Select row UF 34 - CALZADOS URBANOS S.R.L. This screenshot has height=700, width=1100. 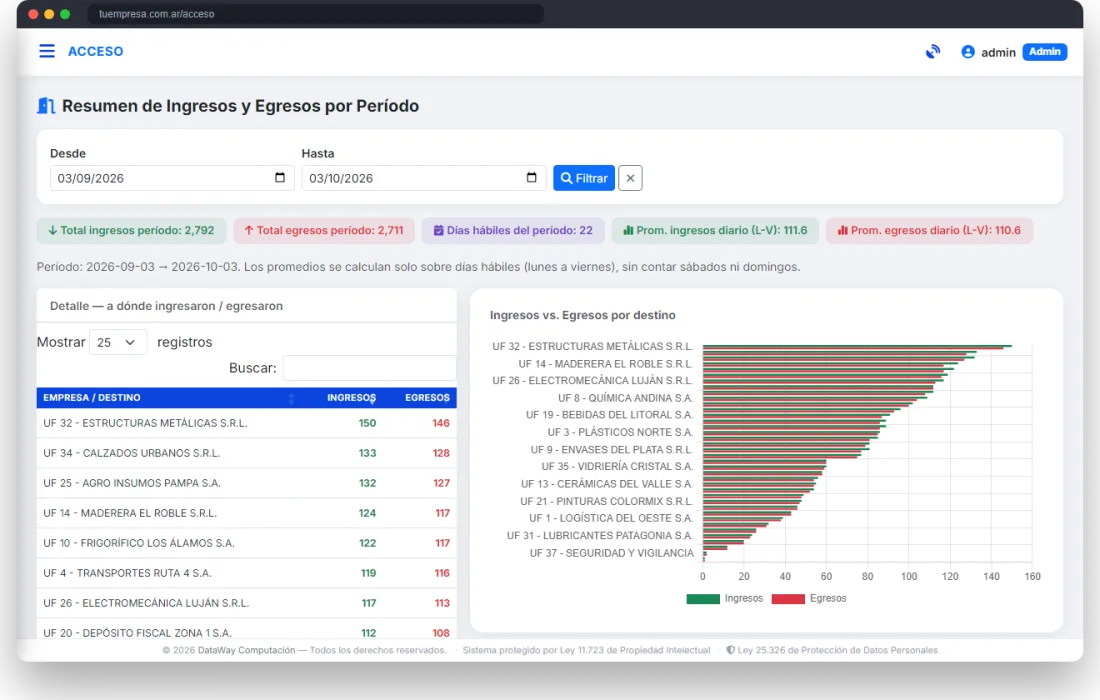[x=246, y=453]
